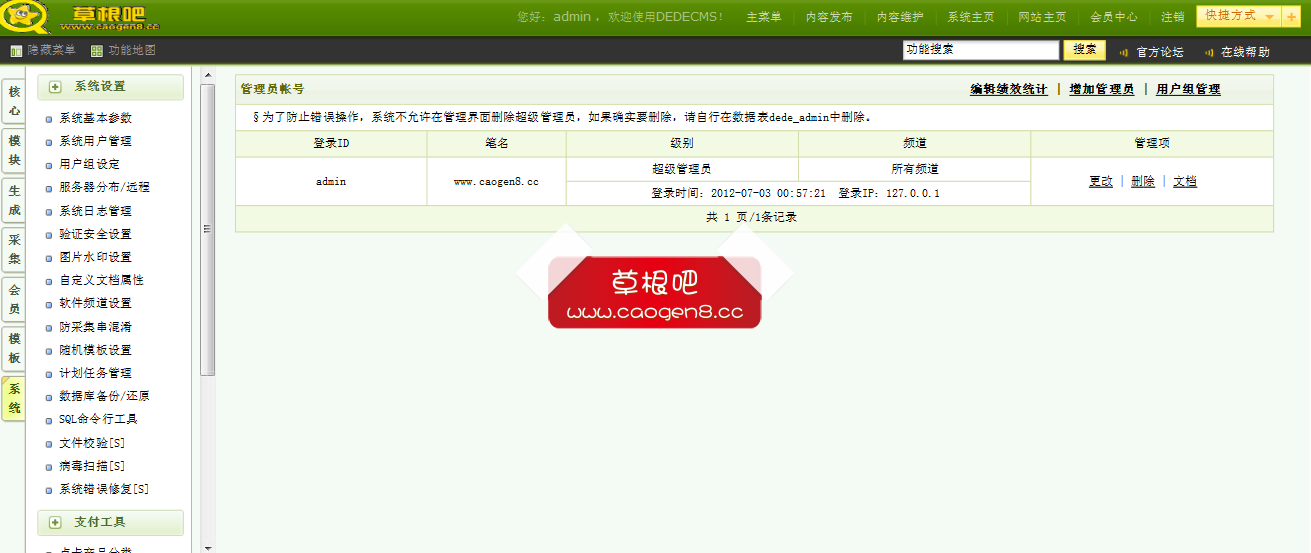This screenshot has width=1311, height=553.
Task: Click the signal icon before 在线帮助
Action: click(1209, 52)
